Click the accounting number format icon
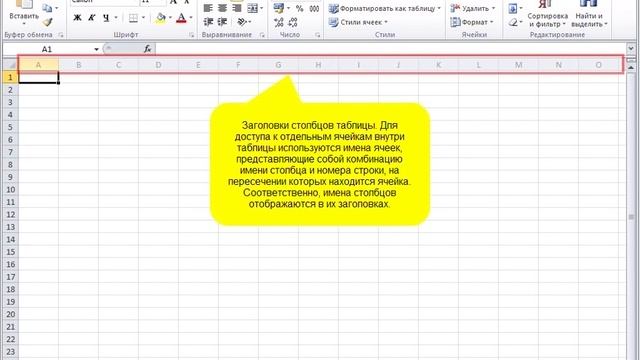 (x=278, y=8)
